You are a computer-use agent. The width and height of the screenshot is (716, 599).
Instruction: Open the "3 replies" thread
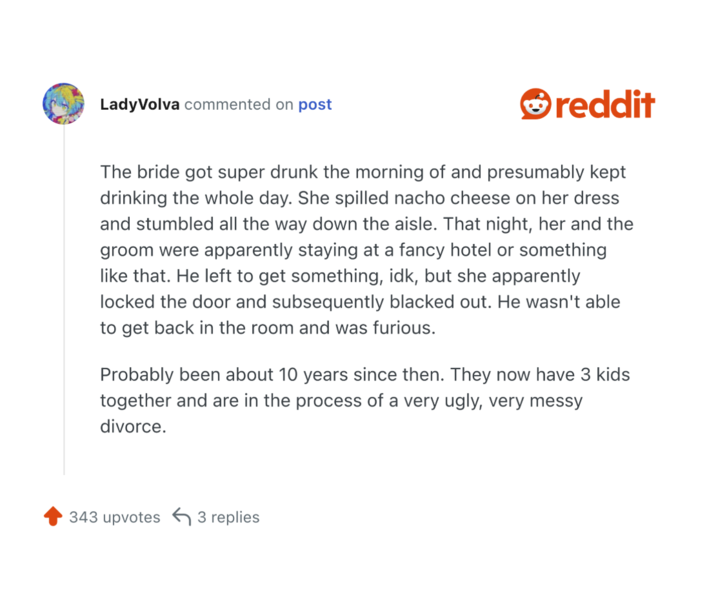click(x=228, y=517)
